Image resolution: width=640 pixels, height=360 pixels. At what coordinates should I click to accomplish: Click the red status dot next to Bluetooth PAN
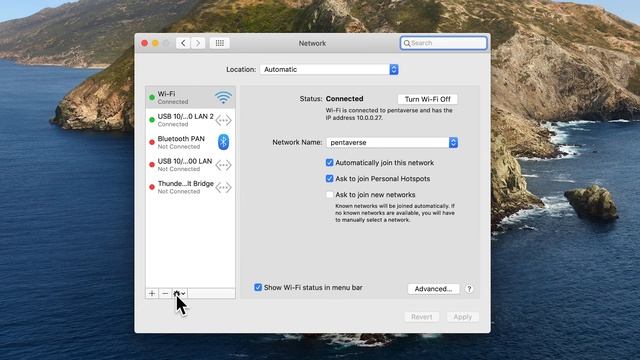click(x=152, y=142)
